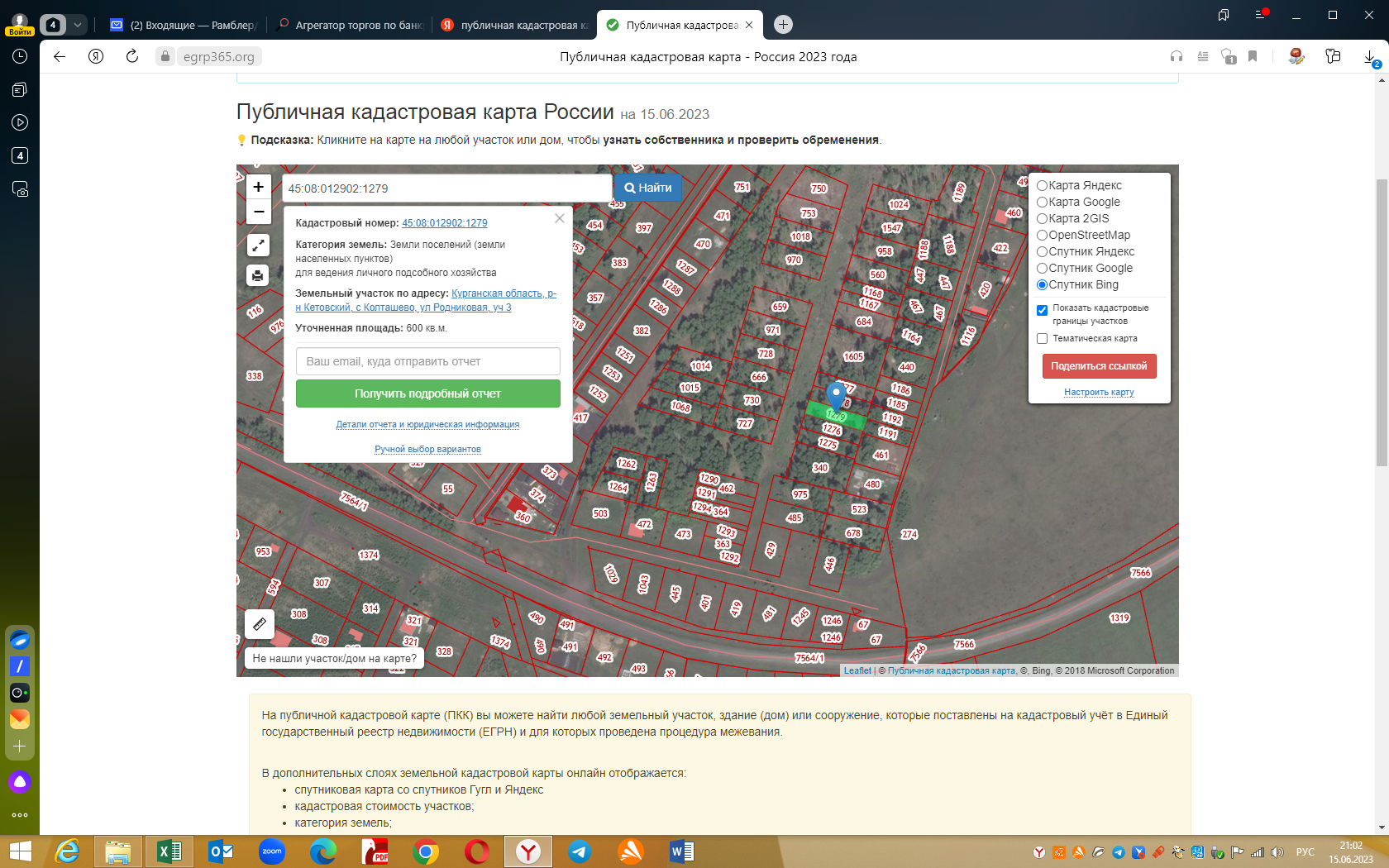This screenshot has width=1389, height=868.
Task: Open Telegram from the taskbar
Action: pyautogui.click(x=580, y=851)
